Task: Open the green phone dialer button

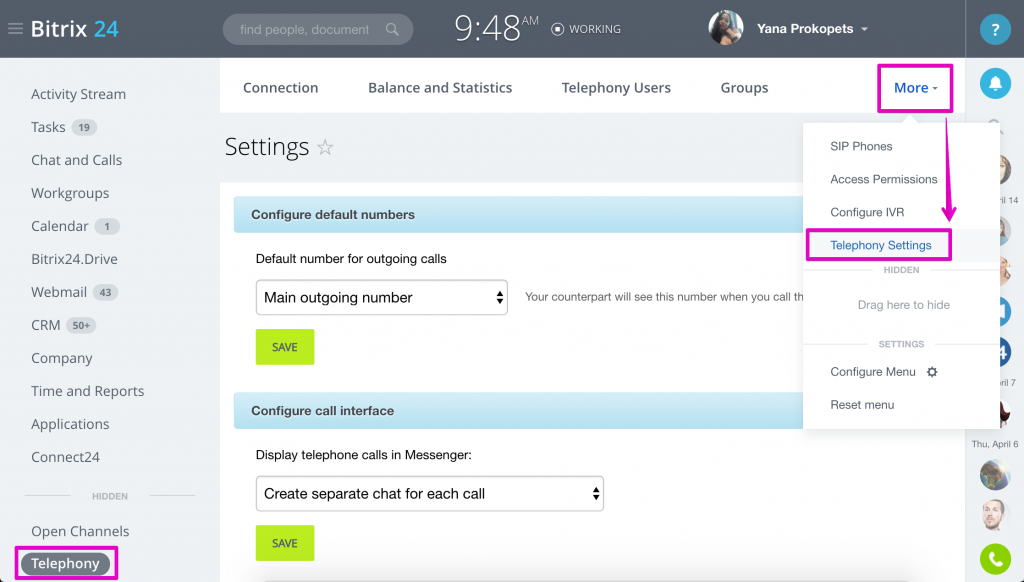Action: 995,559
